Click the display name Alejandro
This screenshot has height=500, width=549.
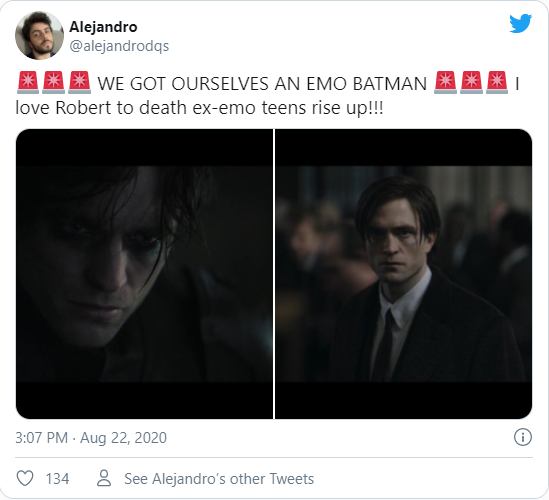[x=103, y=27]
